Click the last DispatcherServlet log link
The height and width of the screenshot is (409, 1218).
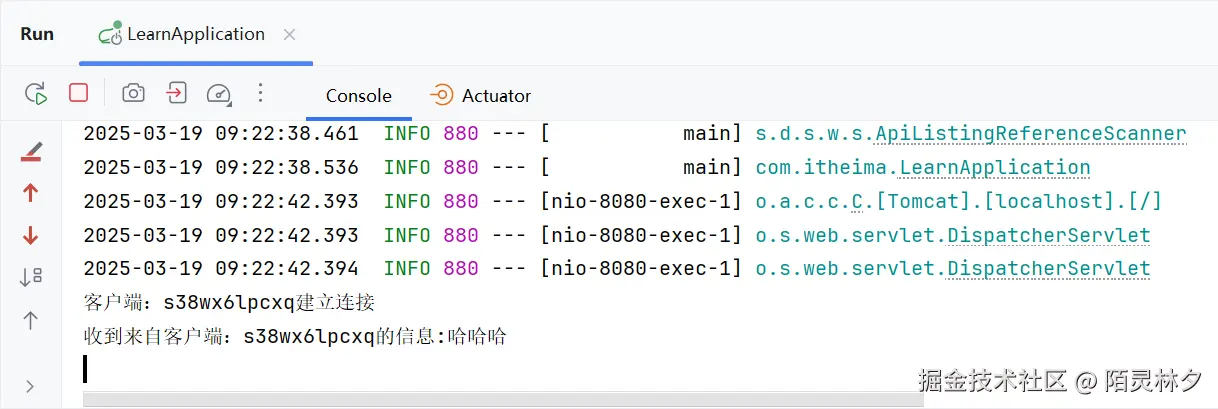click(x=952, y=269)
